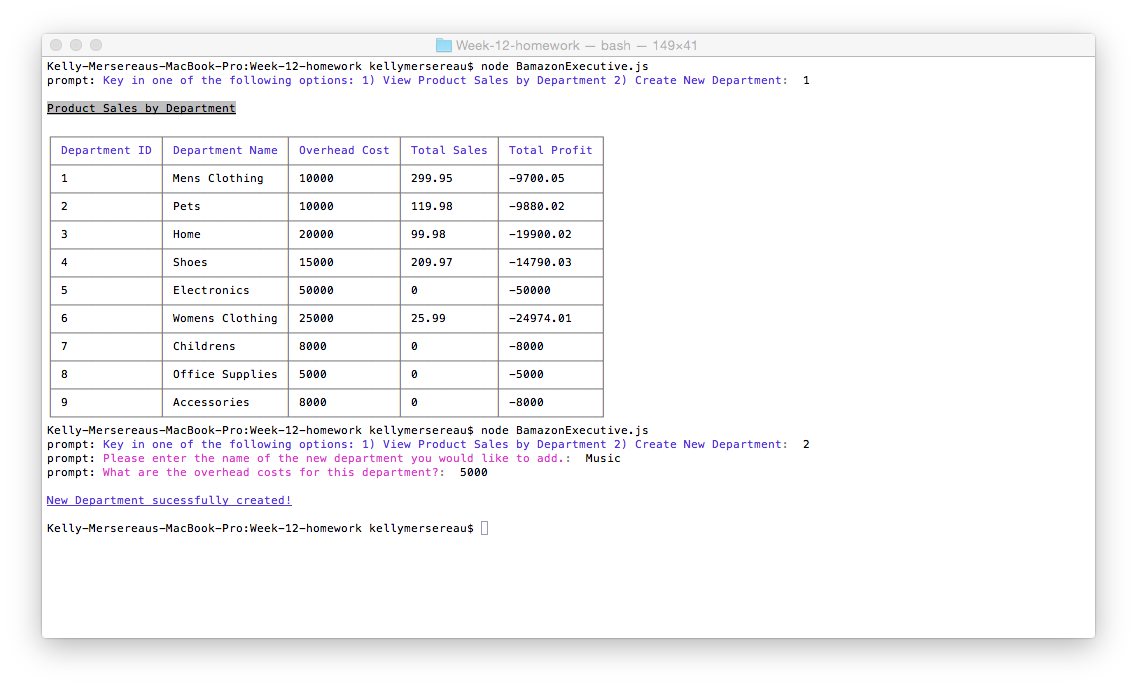Click the Office Supplies overhead cost 5000

313,374
